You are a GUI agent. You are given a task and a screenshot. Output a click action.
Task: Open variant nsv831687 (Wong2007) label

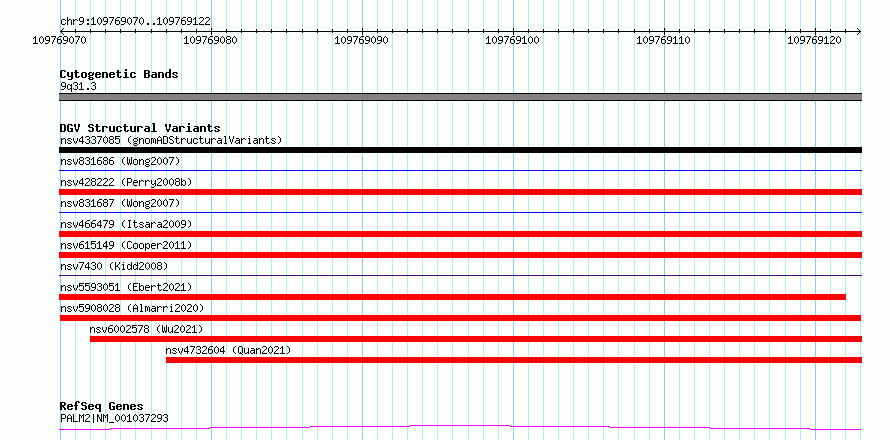120,203
